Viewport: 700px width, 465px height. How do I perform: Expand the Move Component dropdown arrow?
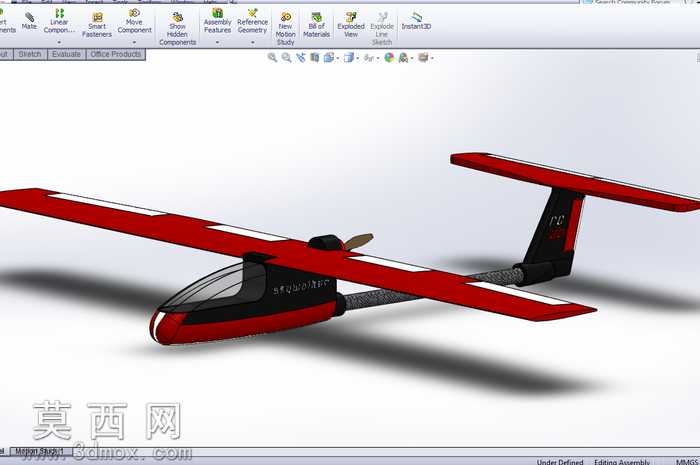134,42
